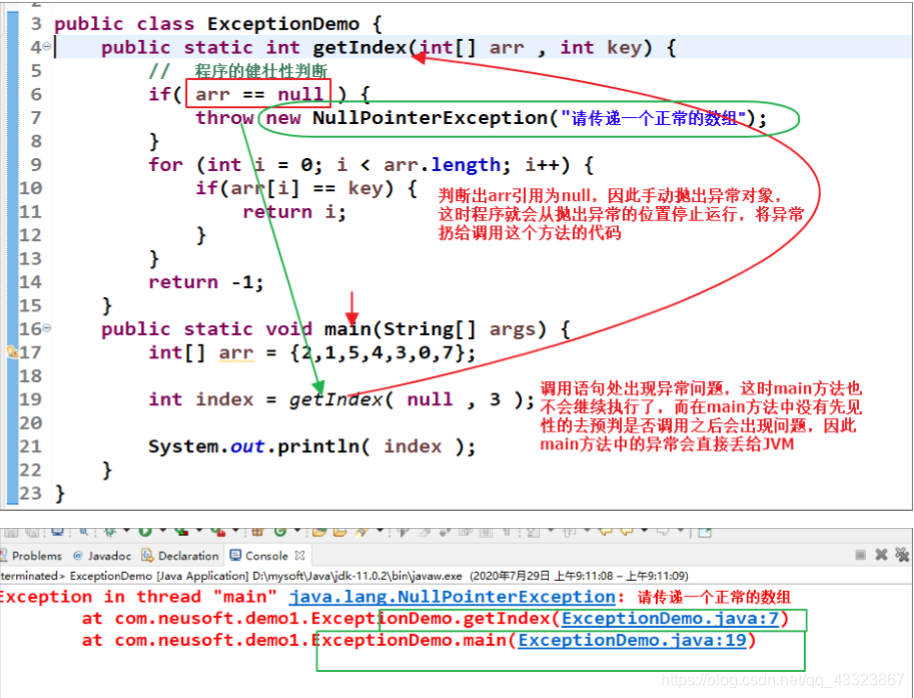Image resolution: width=914 pixels, height=698 pixels.
Task: Click line number 6 in the gutter
Action: pos(36,94)
